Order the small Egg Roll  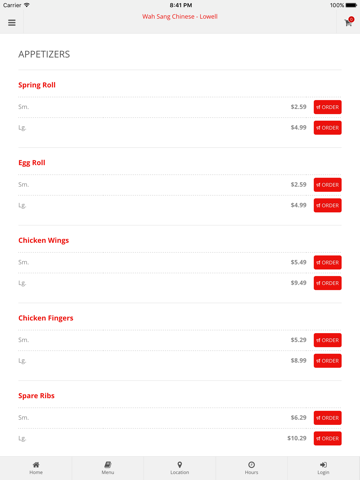tap(327, 185)
